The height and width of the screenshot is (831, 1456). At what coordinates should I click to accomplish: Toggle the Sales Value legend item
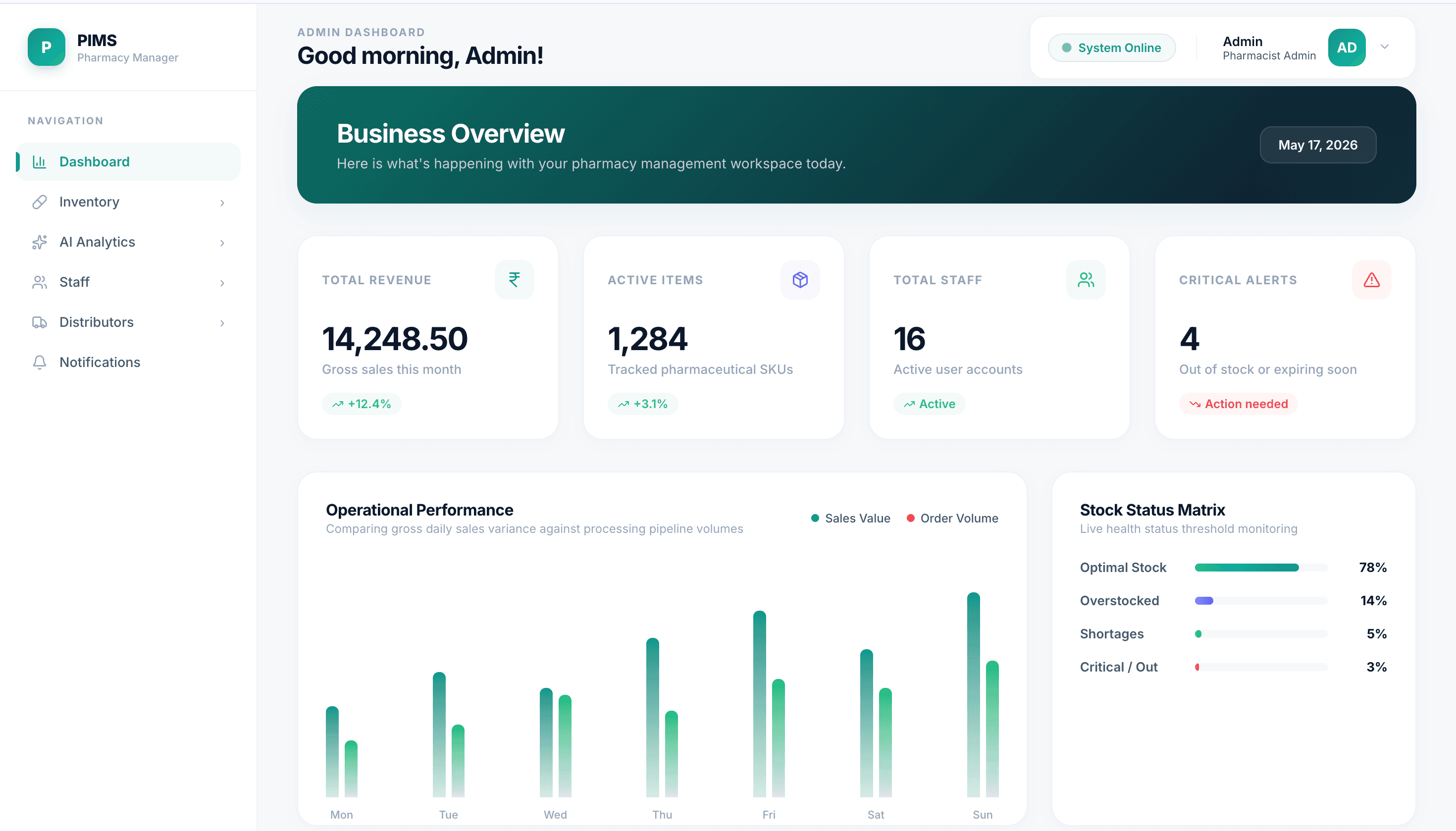(x=850, y=518)
